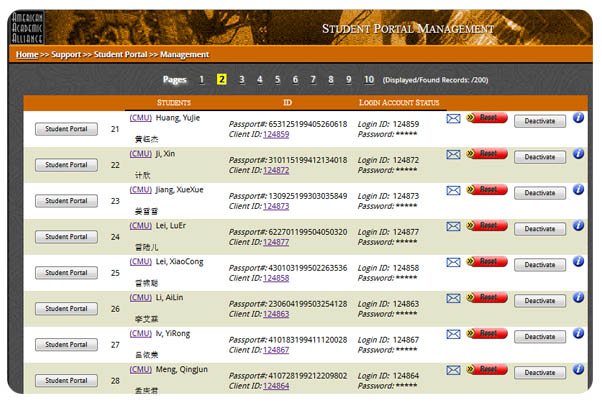
Task: Open Client ID link 124877
Action: click(x=276, y=242)
